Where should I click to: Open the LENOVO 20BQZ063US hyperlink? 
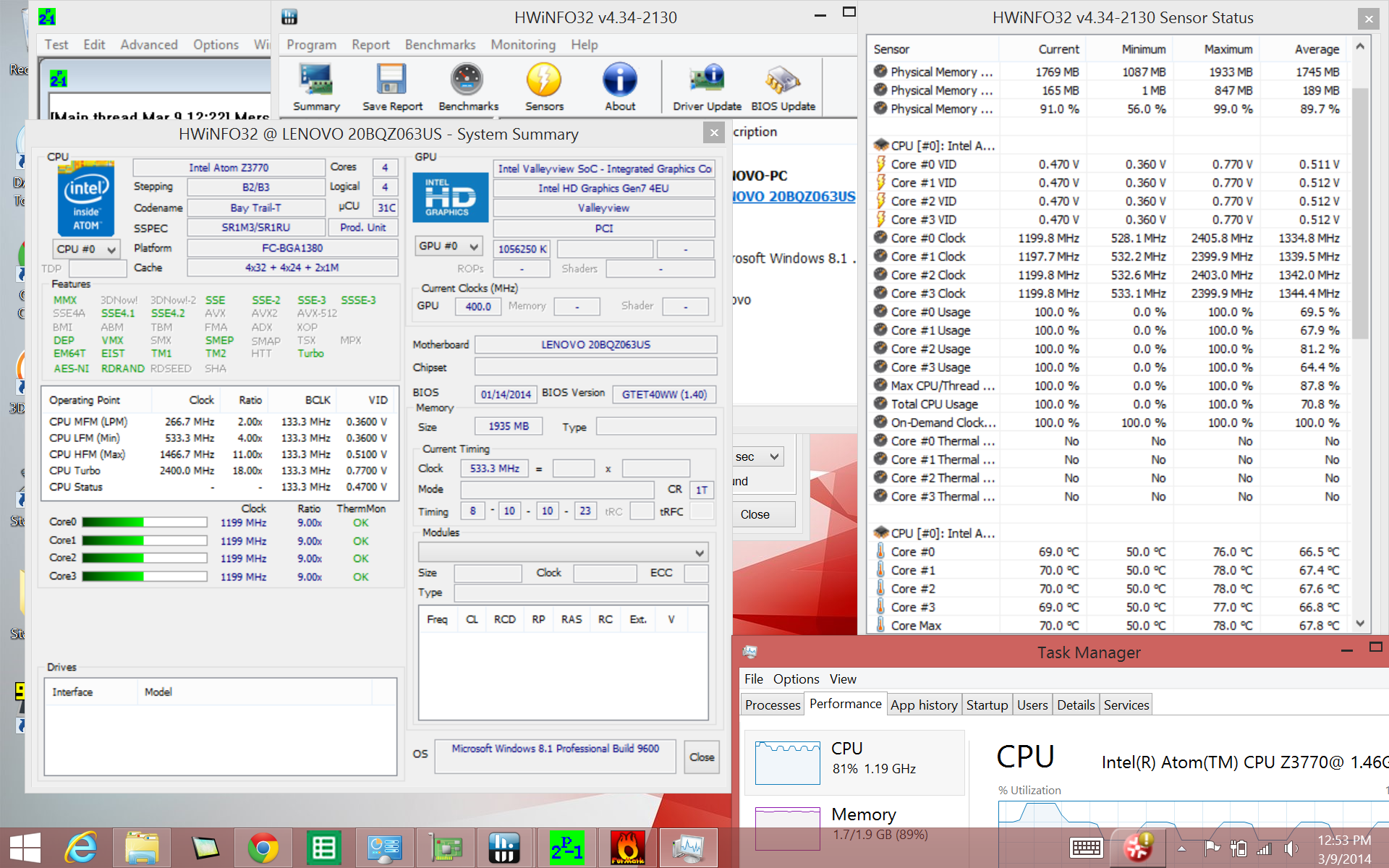(x=793, y=196)
